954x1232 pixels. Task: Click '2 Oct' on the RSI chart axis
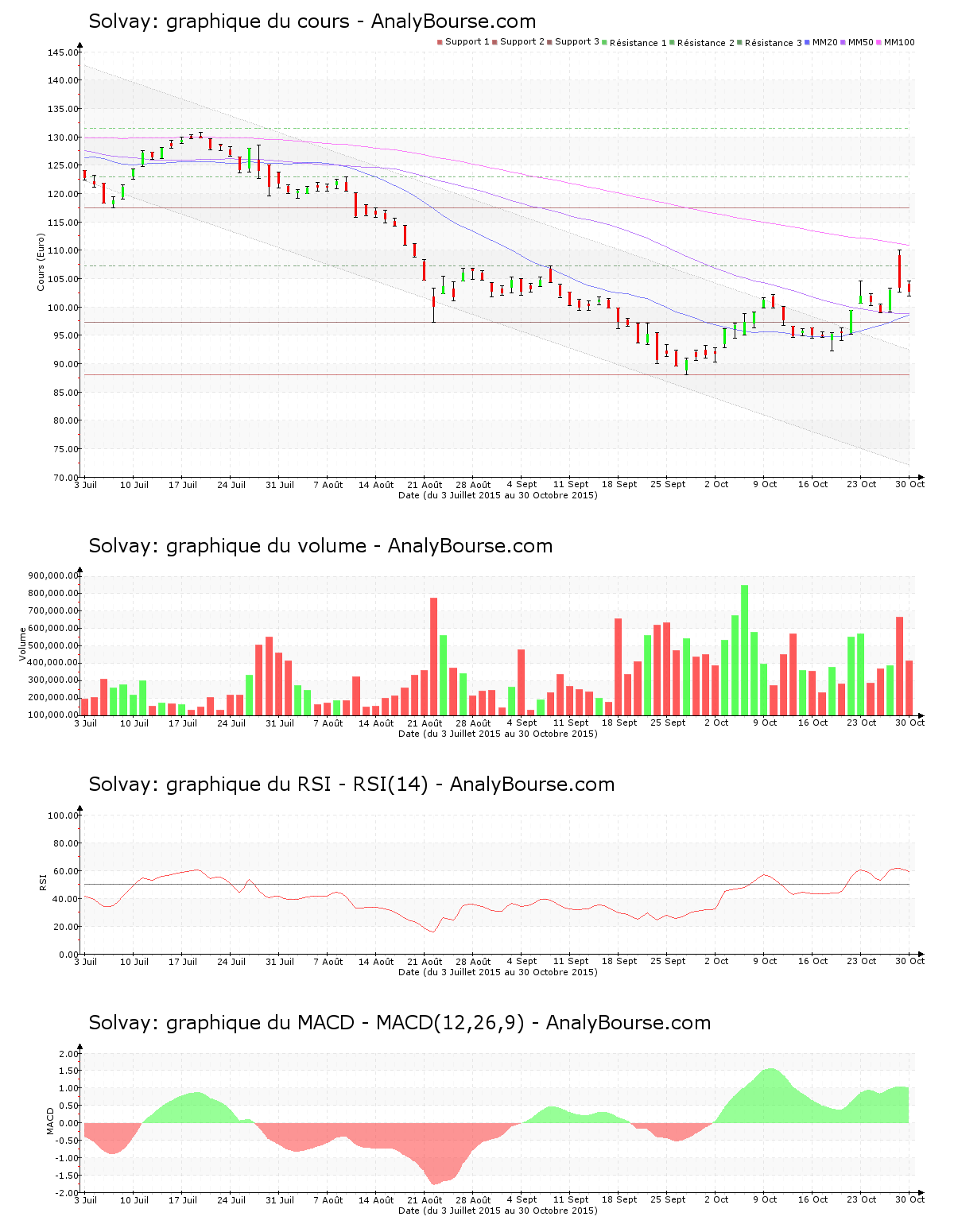[x=716, y=962]
